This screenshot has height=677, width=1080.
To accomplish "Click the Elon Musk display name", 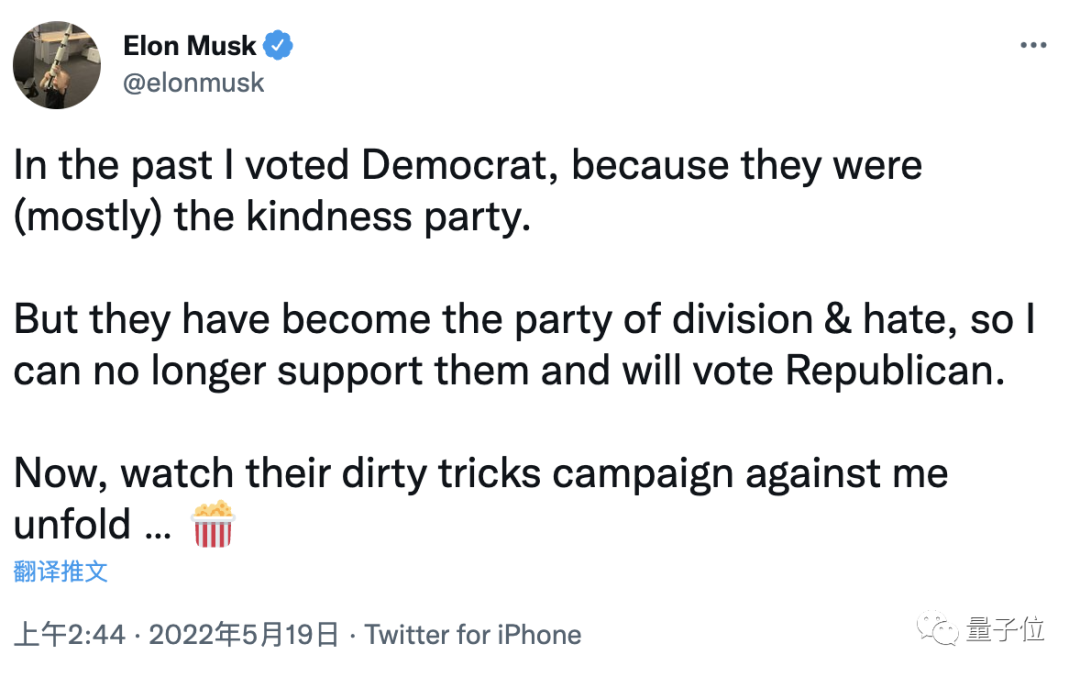I will (189, 45).
